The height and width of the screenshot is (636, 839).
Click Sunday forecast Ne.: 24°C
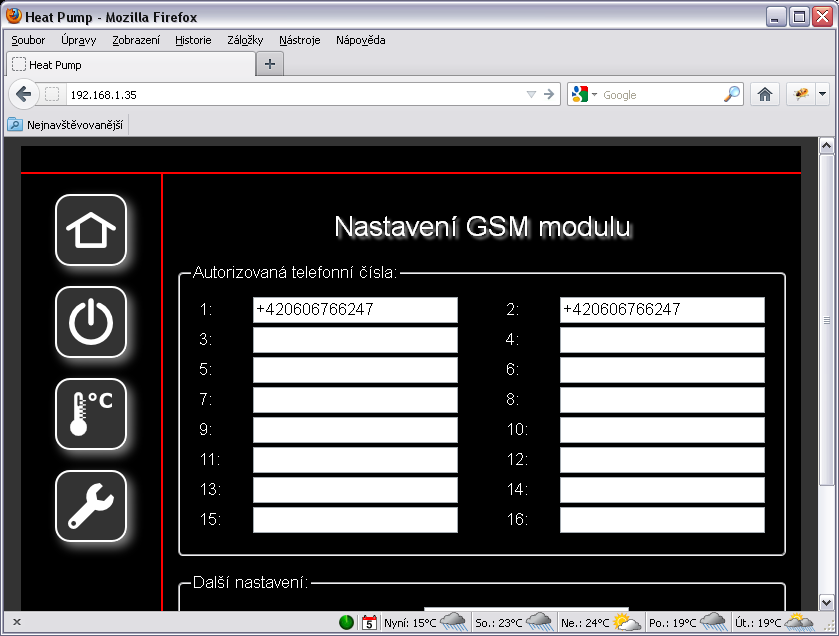point(600,622)
